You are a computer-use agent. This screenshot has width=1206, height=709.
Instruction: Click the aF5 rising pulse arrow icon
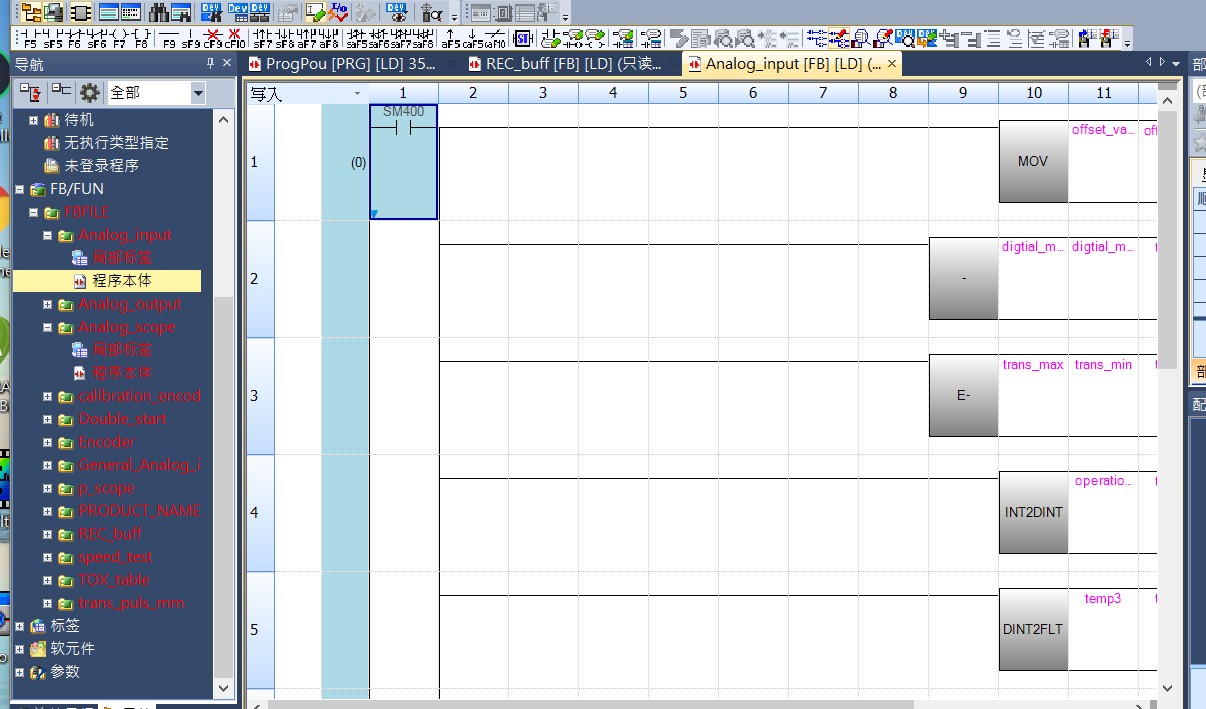click(x=450, y=39)
